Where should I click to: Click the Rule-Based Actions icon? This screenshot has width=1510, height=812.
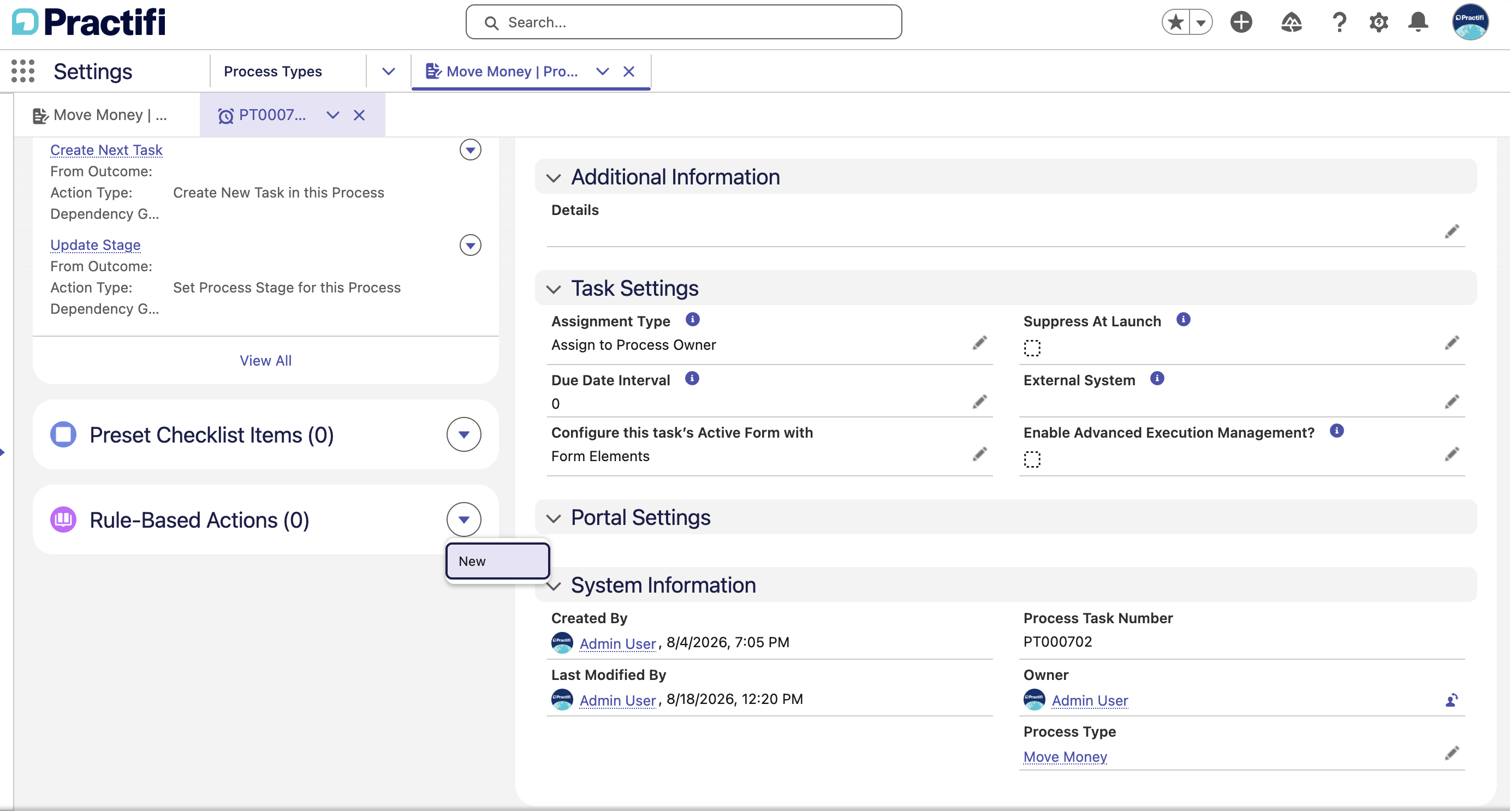pos(63,520)
